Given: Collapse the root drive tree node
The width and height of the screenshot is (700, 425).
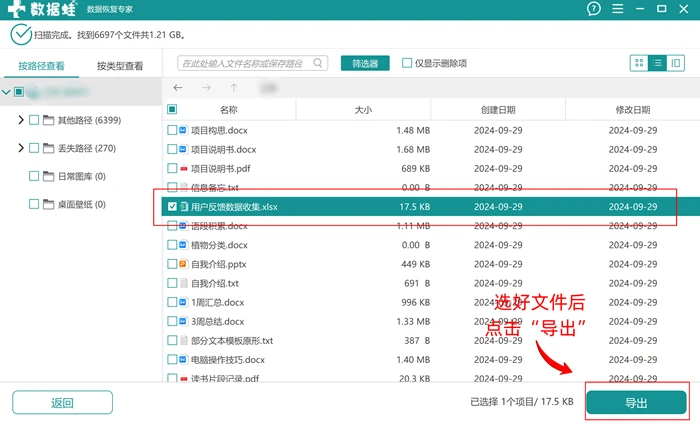Looking at the screenshot, I should tap(6, 92).
